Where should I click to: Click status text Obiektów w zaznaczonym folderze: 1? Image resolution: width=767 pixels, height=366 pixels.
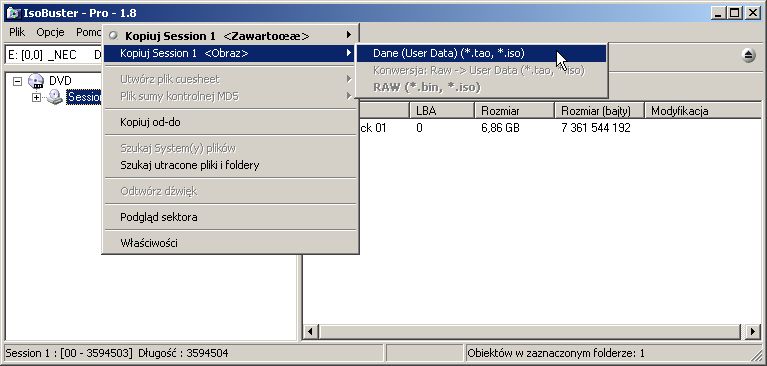556,353
